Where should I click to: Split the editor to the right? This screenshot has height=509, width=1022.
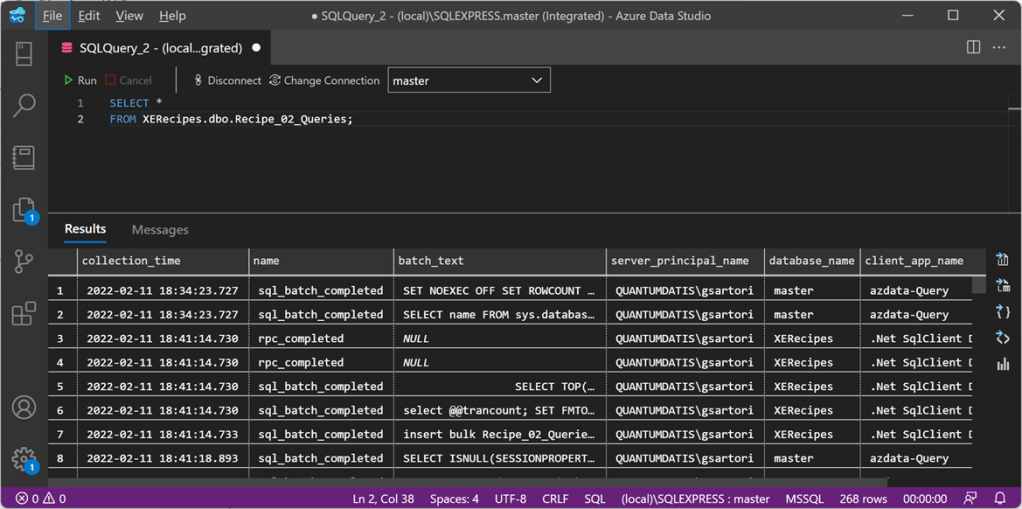[973, 47]
